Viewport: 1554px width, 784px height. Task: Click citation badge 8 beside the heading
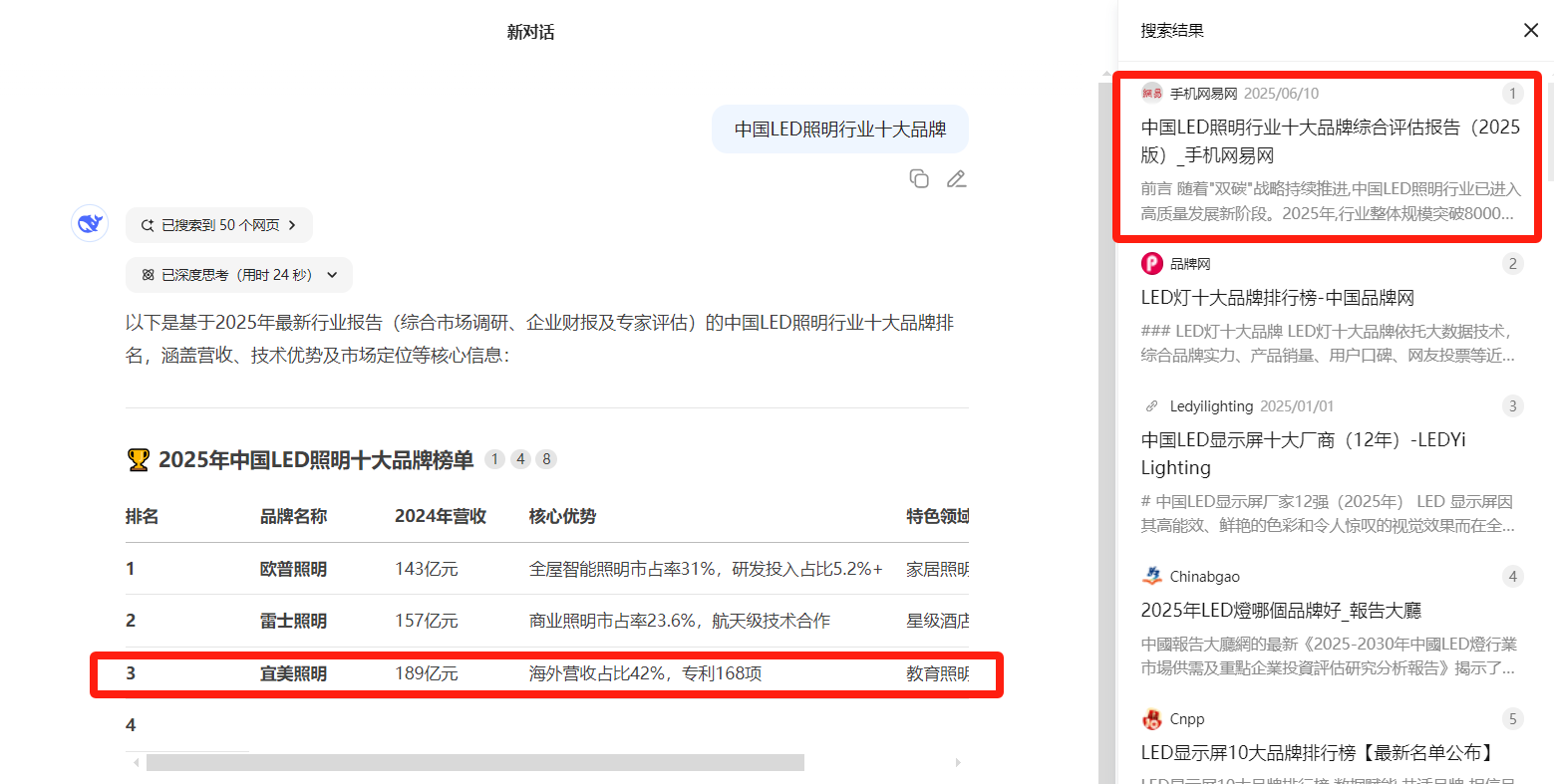[546, 459]
